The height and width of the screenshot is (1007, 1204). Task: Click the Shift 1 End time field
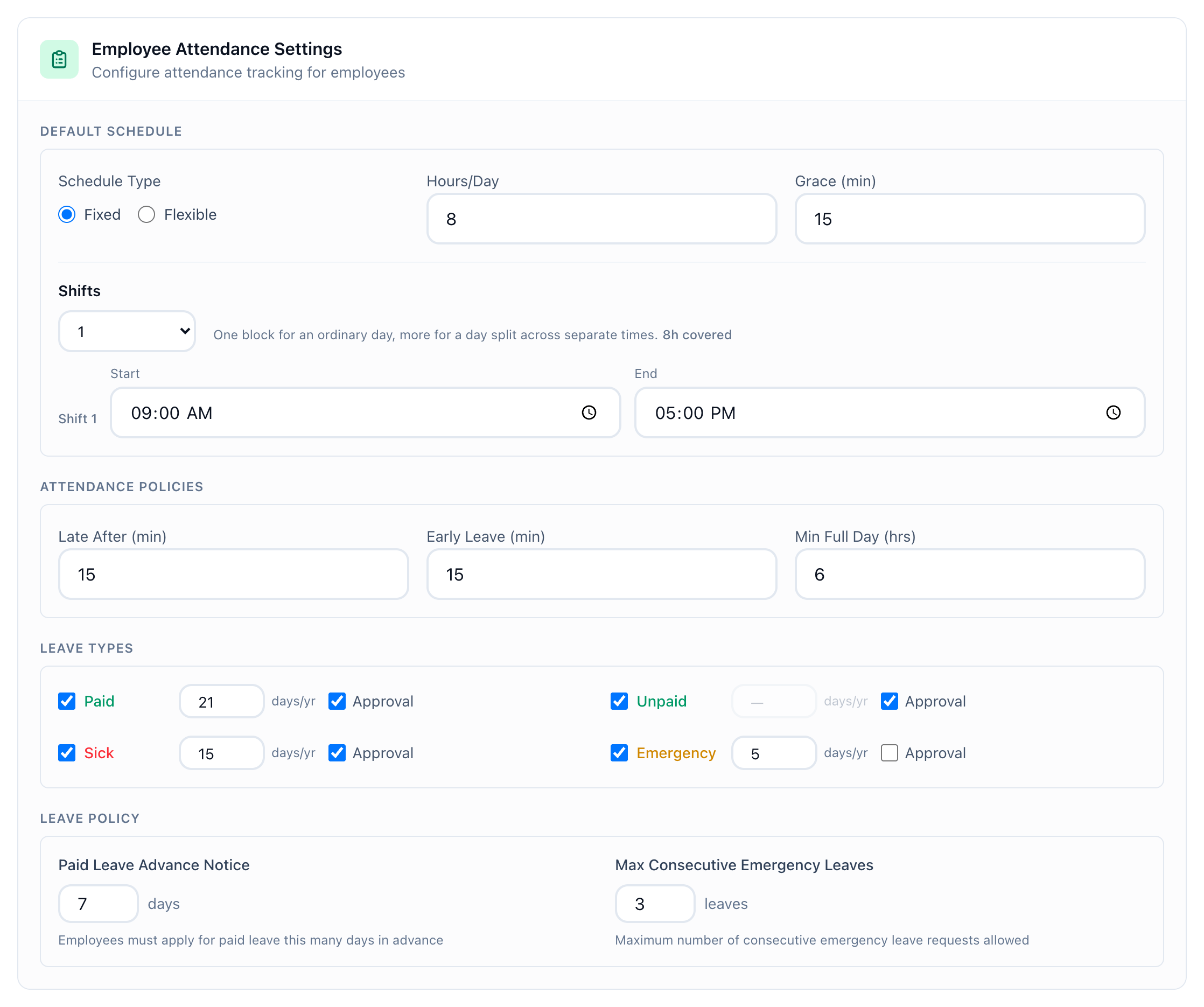coord(890,413)
